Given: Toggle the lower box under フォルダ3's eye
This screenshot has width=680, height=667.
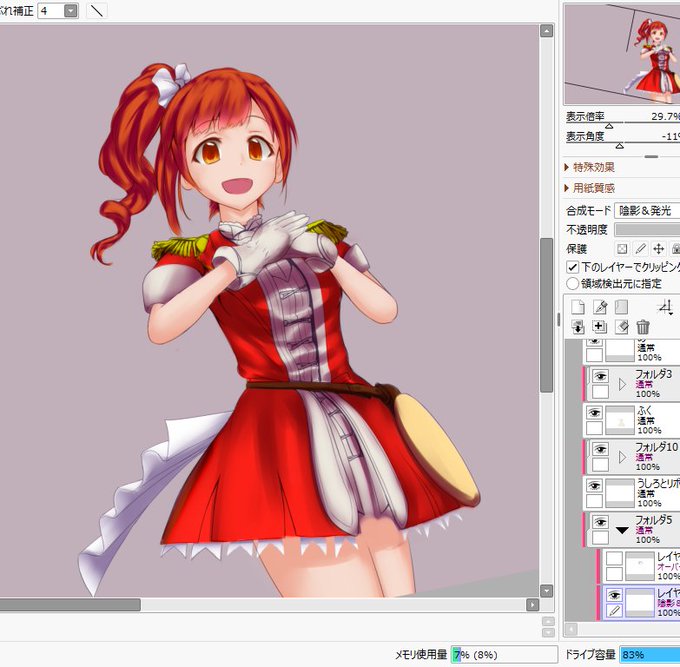Looking at the screenshot, I should pyautogui.click(x=600, y=392).
